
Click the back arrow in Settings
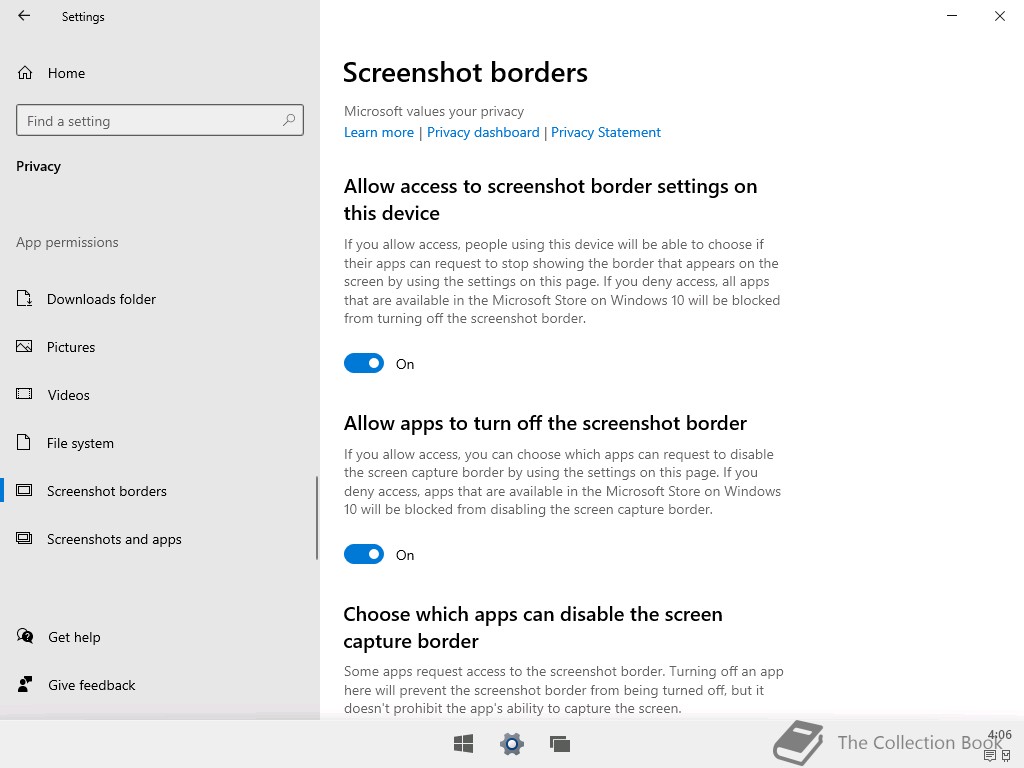24,16
